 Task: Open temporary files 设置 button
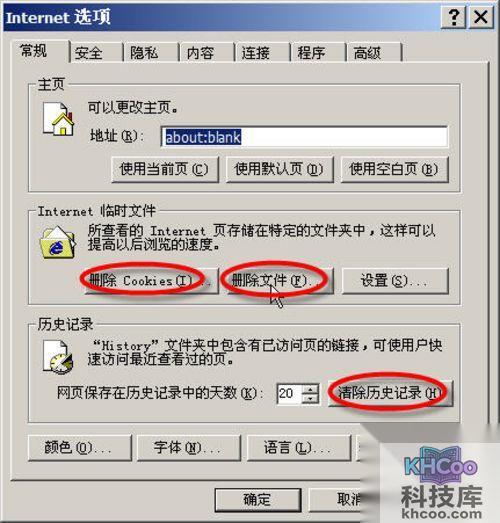coord(395,281)
